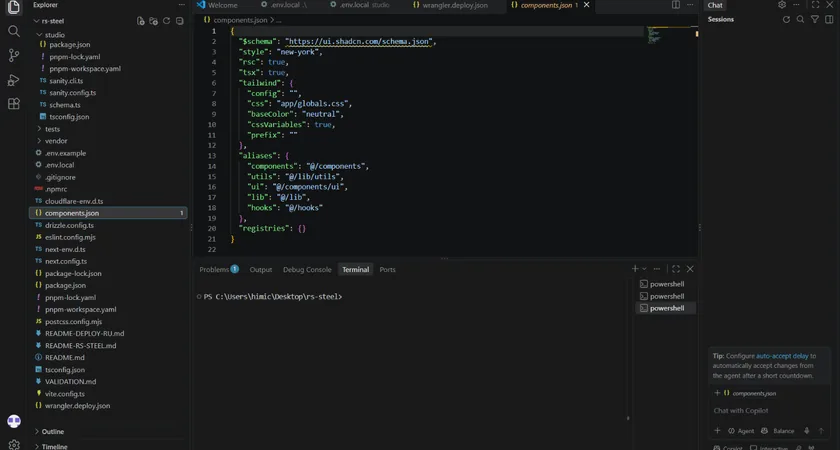Open eslint.config.mjs file
This screenshot has width=840, height=450.
coord(70,237)
